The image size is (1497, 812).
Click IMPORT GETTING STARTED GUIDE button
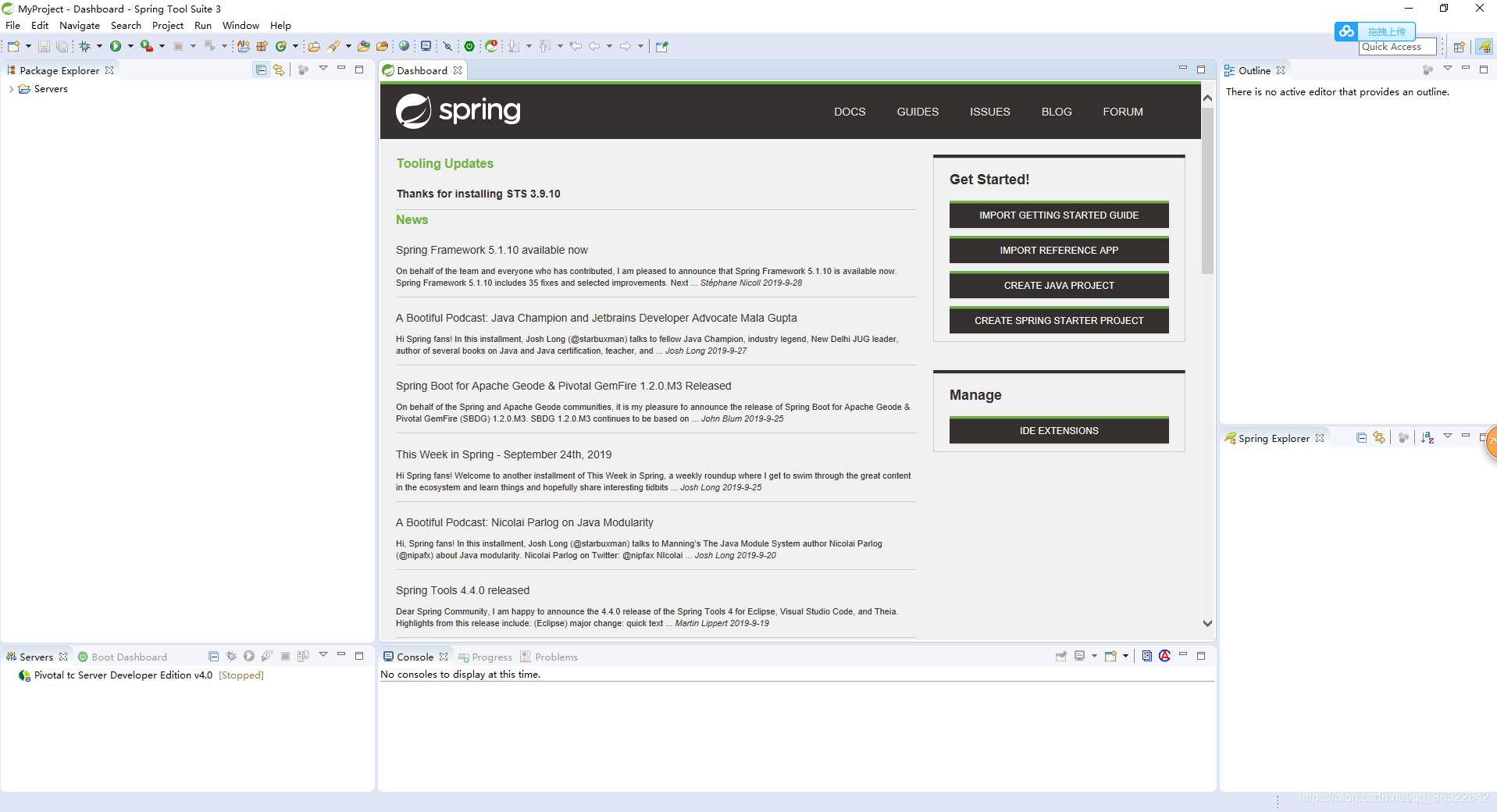(x=1059, y=215)
